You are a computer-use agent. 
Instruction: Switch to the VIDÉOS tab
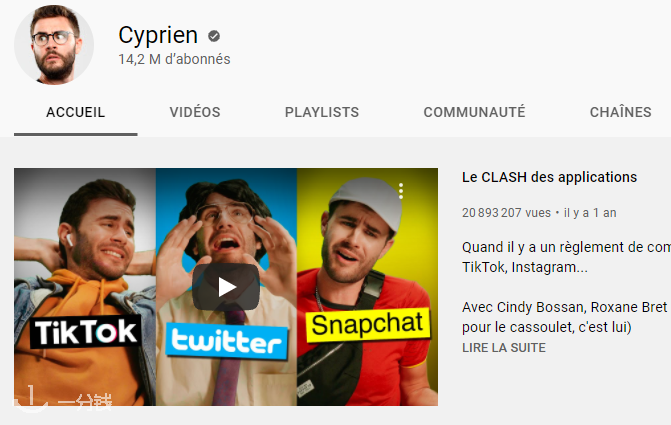[x=195, y=112]
